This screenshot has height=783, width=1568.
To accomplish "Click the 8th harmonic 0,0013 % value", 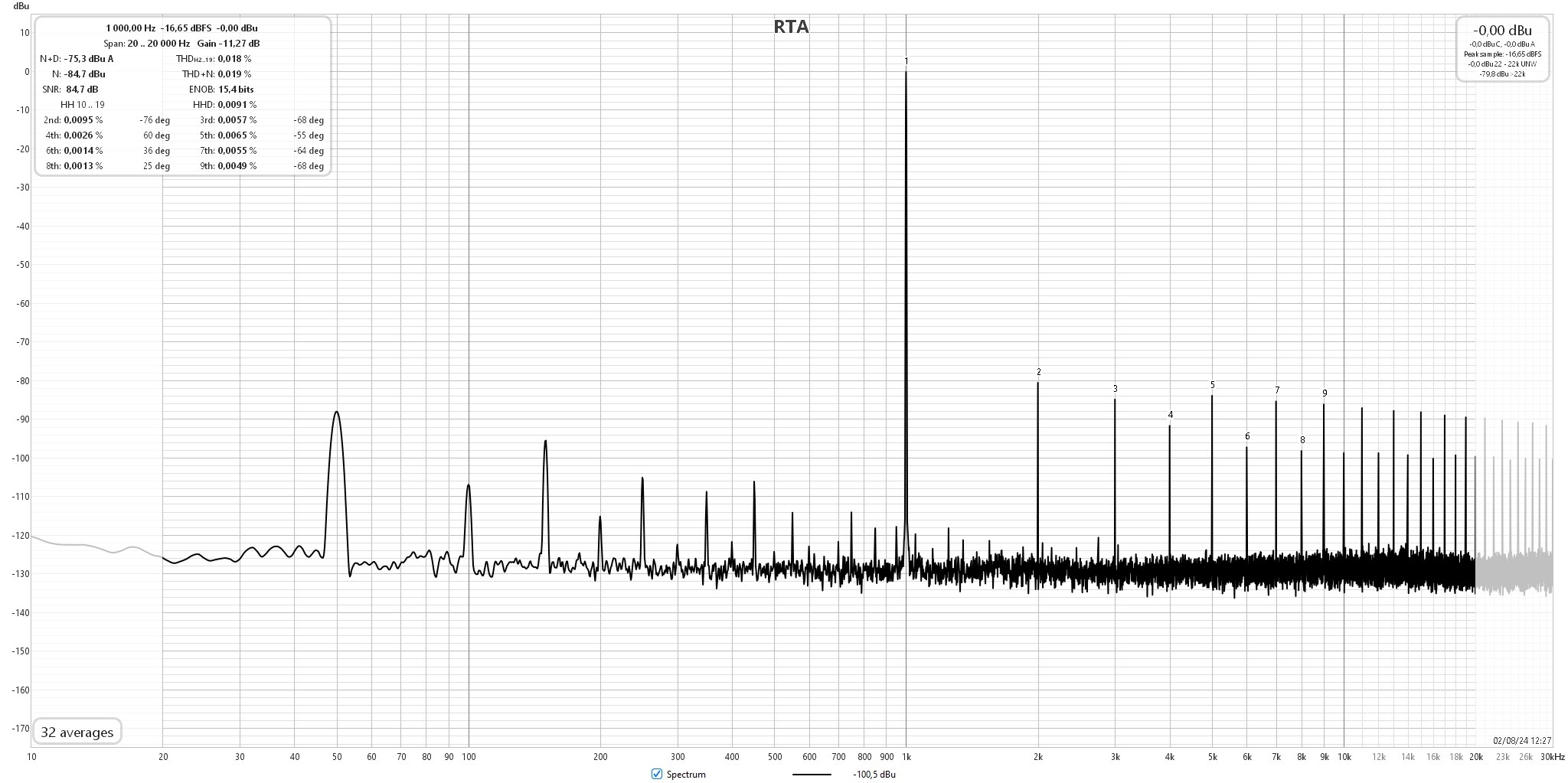I will (x=83, y=166).
